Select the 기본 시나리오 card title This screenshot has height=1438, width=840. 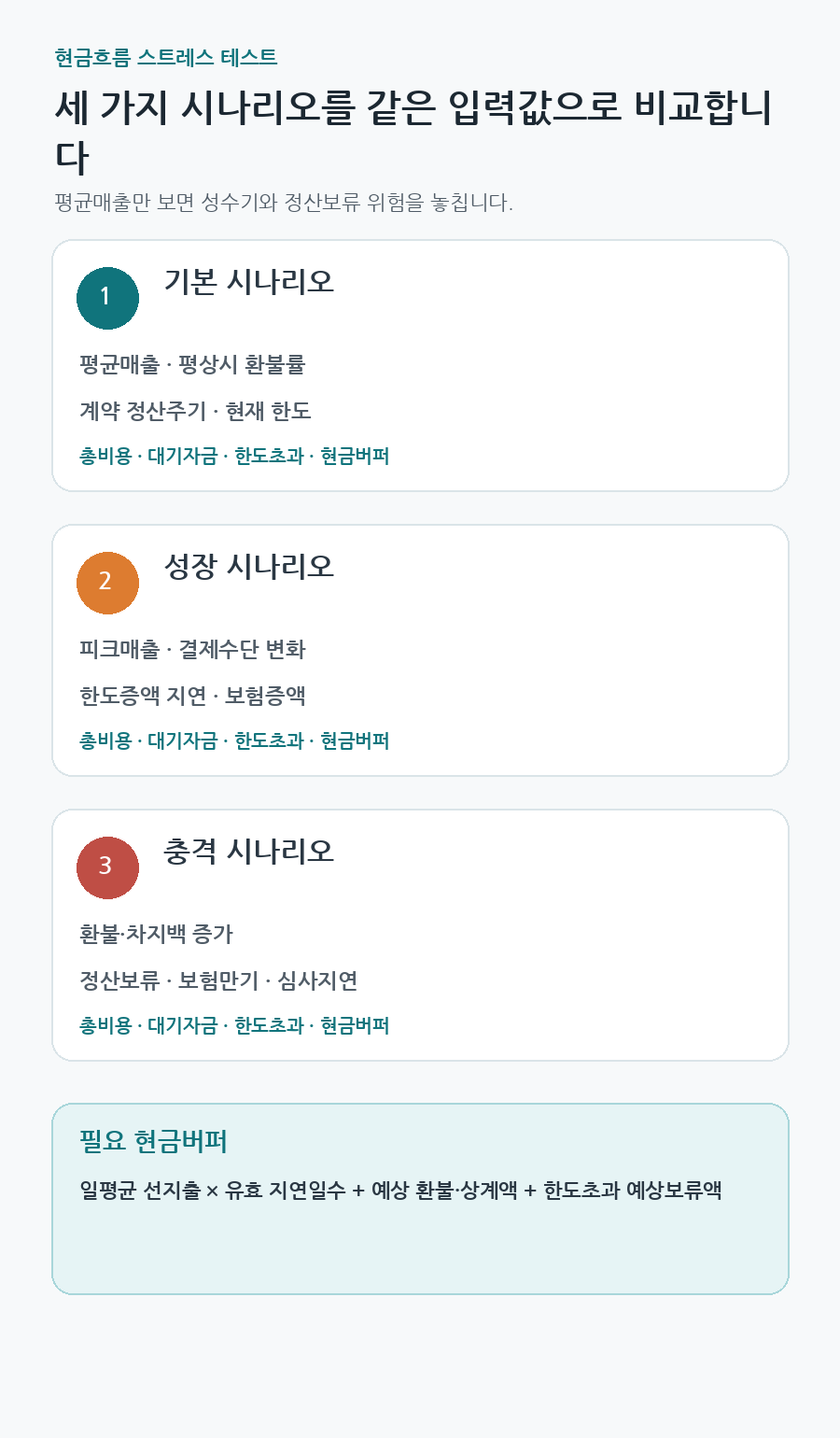[x=249, y=282]
